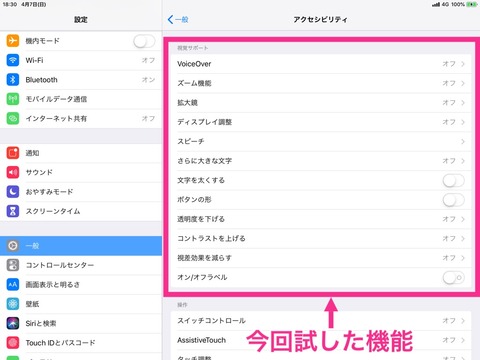The height and width of the screenshot is (360, 480).
Task: Tap the コントロールセンター icon
Action: (13, 265)
